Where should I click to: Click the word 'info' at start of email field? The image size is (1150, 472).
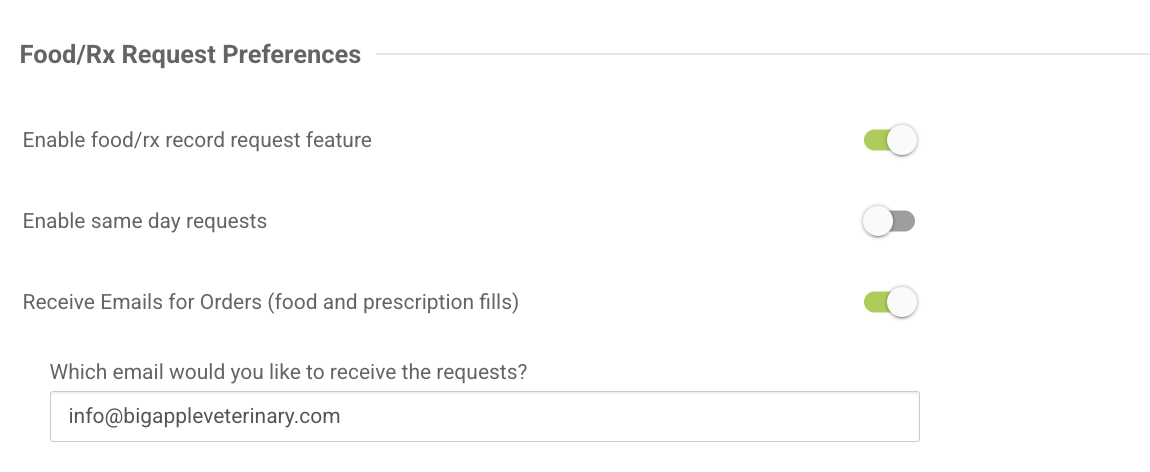[x=83, y=416]
